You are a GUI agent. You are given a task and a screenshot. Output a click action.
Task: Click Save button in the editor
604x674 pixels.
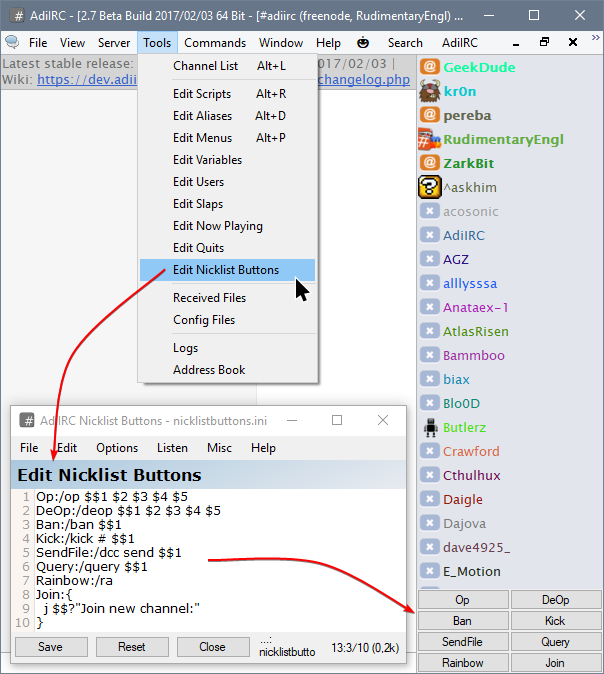[51, 647]
